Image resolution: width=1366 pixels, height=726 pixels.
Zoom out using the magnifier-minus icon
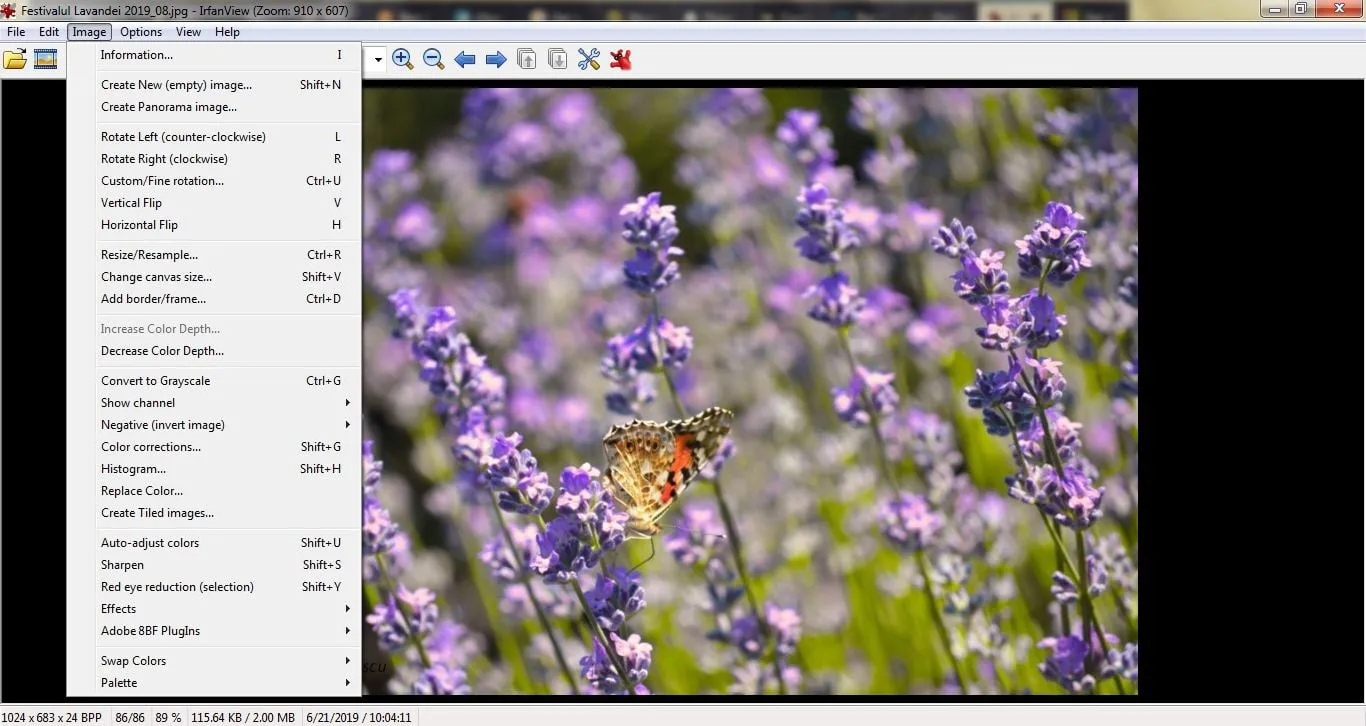[x=433, y=58]
